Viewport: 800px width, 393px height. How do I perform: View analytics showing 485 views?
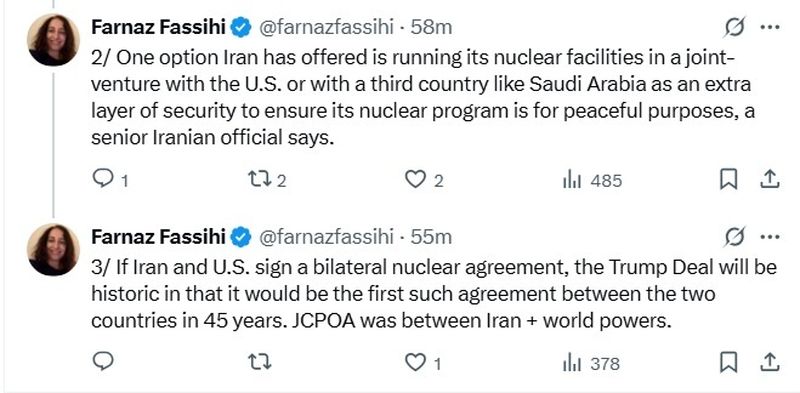click(x=592, y=180)
